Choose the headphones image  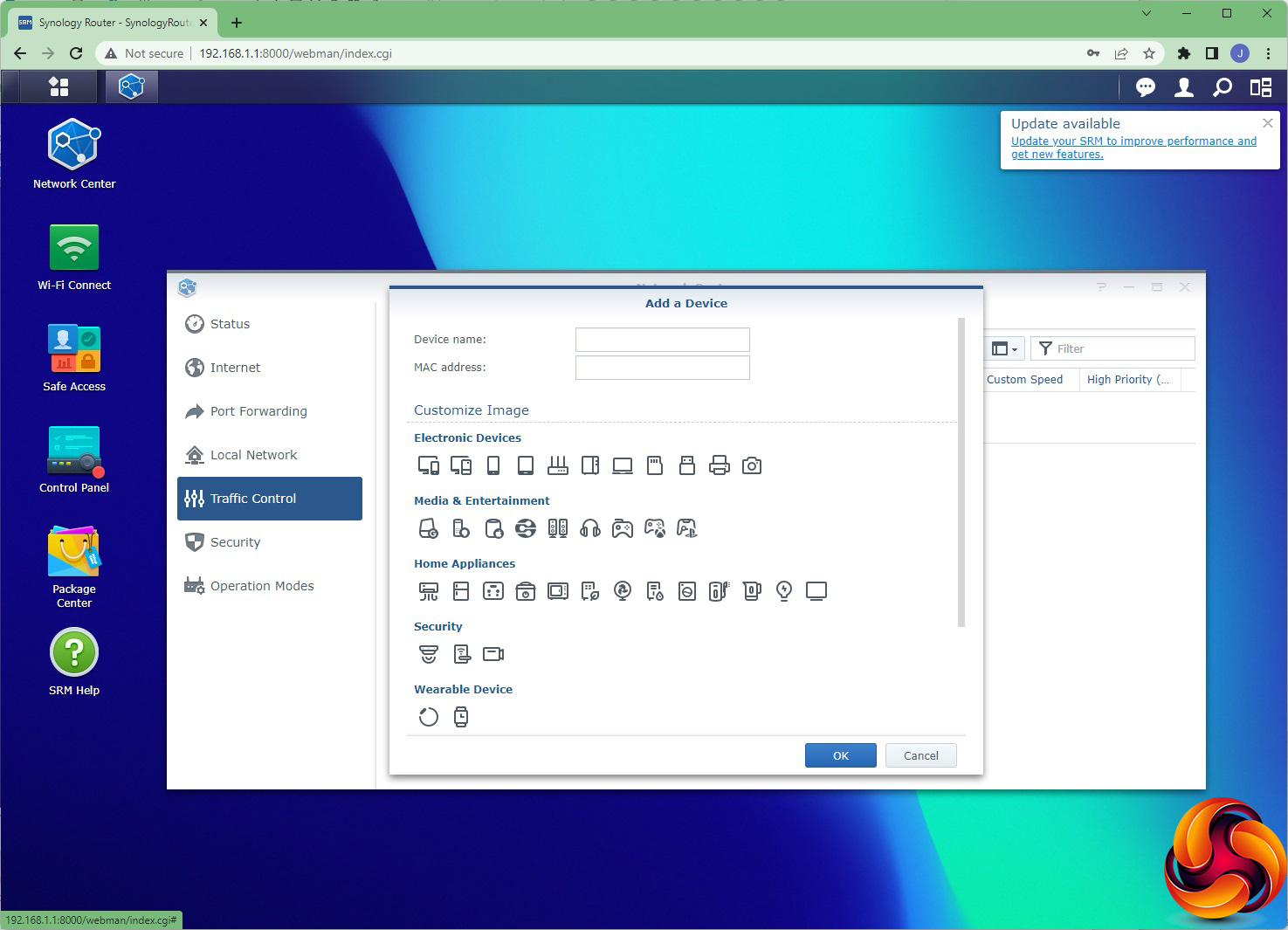pos(590,528)
